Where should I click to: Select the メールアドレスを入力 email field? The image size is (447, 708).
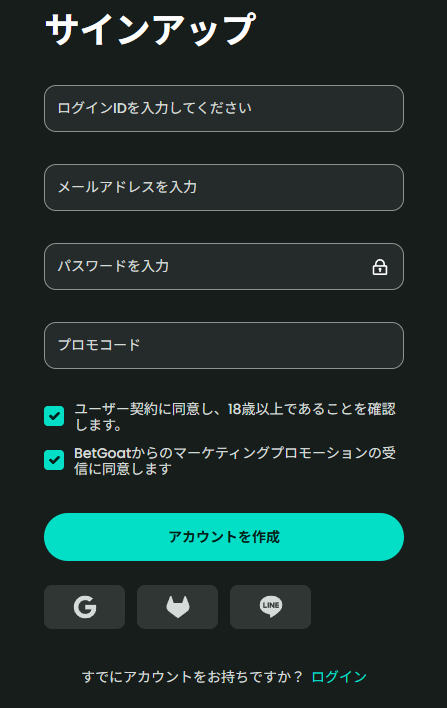pyautogui.click(x=224, y=187)
